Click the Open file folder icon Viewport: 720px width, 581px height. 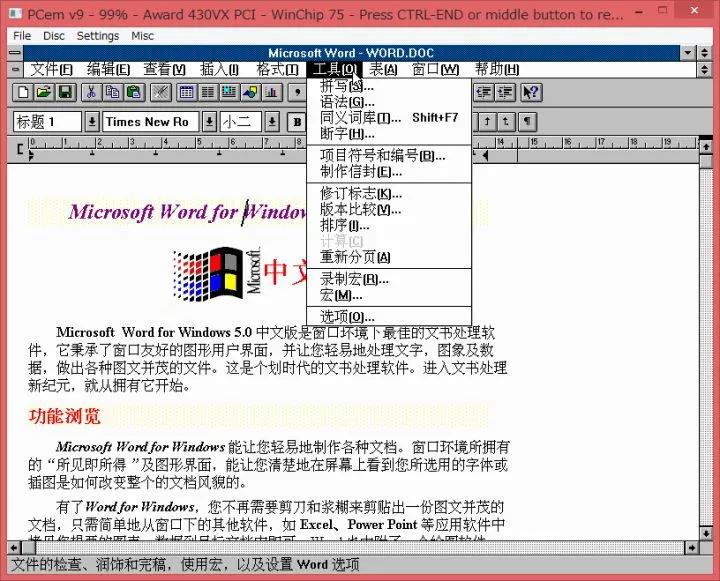(x=44, y=92)
